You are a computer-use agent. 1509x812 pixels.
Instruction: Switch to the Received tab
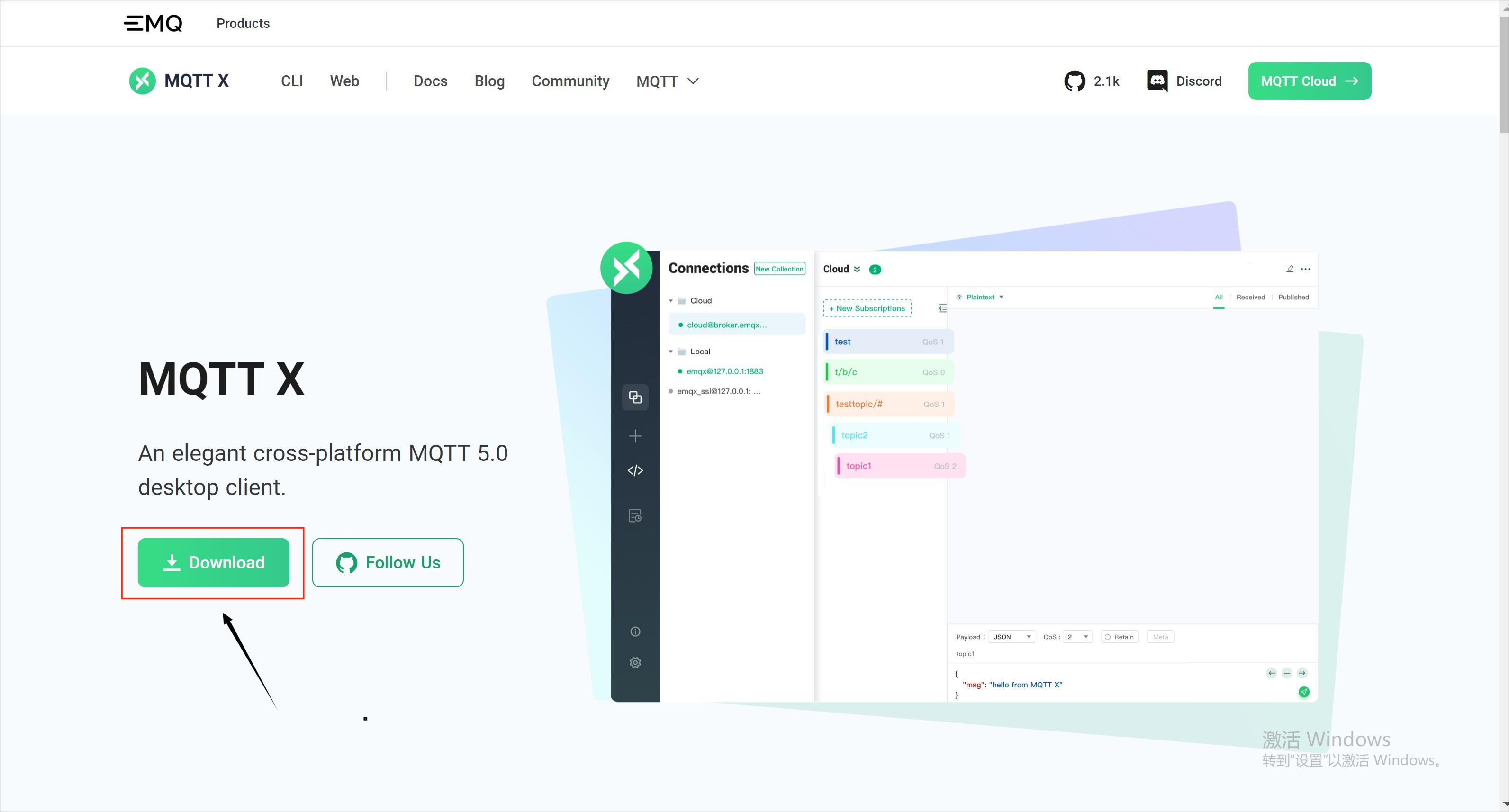point(1251,297)
